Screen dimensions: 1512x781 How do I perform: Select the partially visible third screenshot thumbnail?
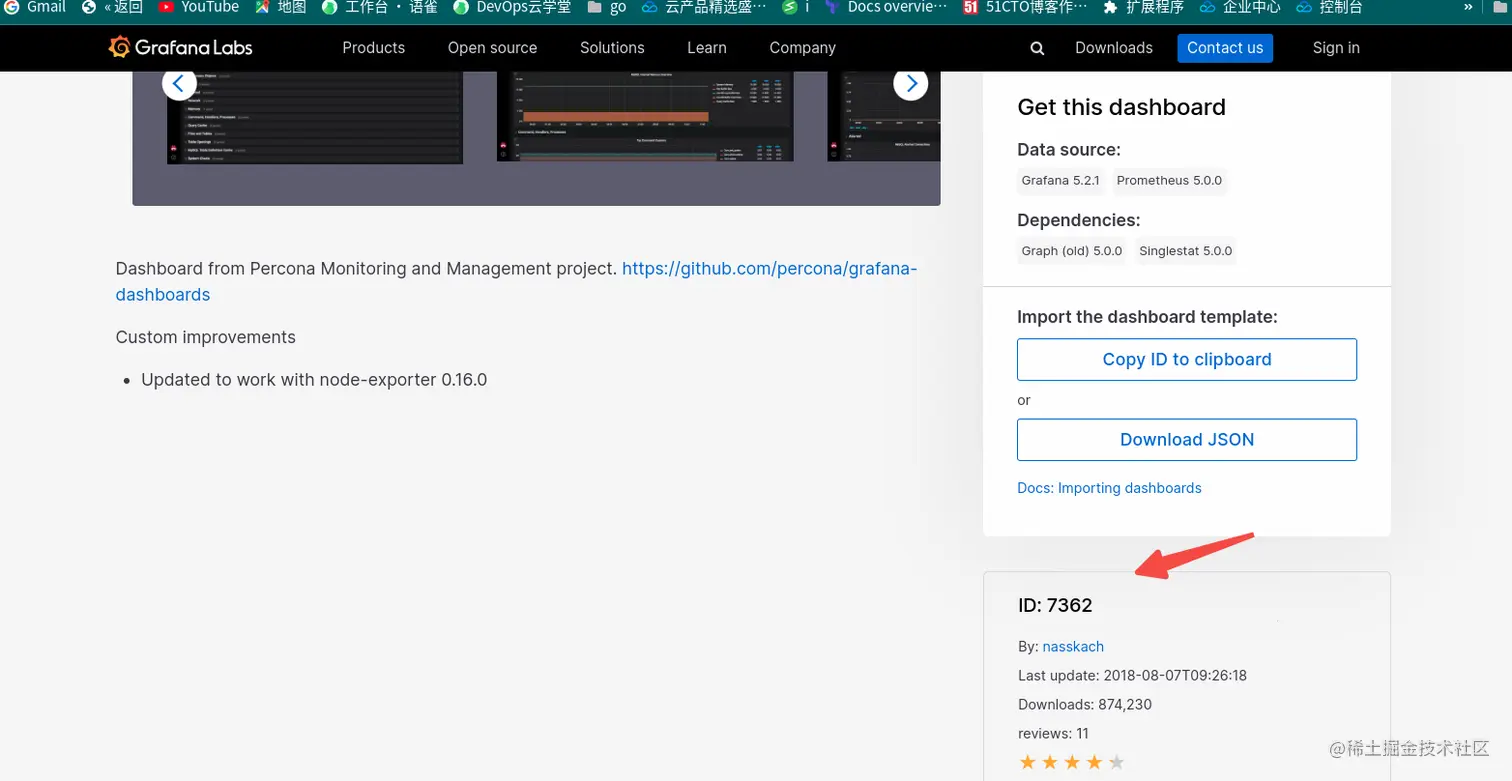884,116
